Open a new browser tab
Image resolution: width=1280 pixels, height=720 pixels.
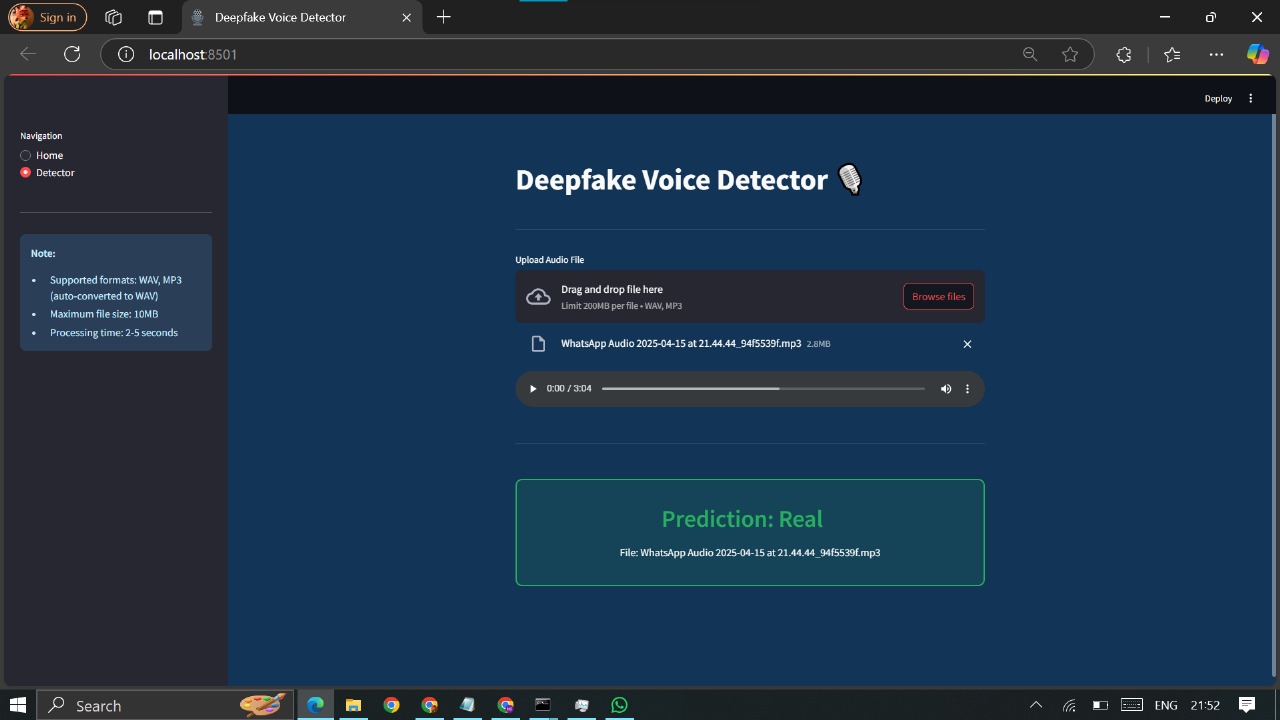(x=444, y=17)
